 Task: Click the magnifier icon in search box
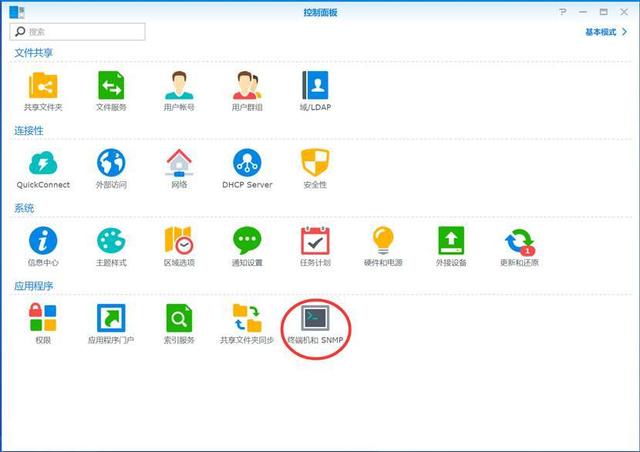(20, 31)
